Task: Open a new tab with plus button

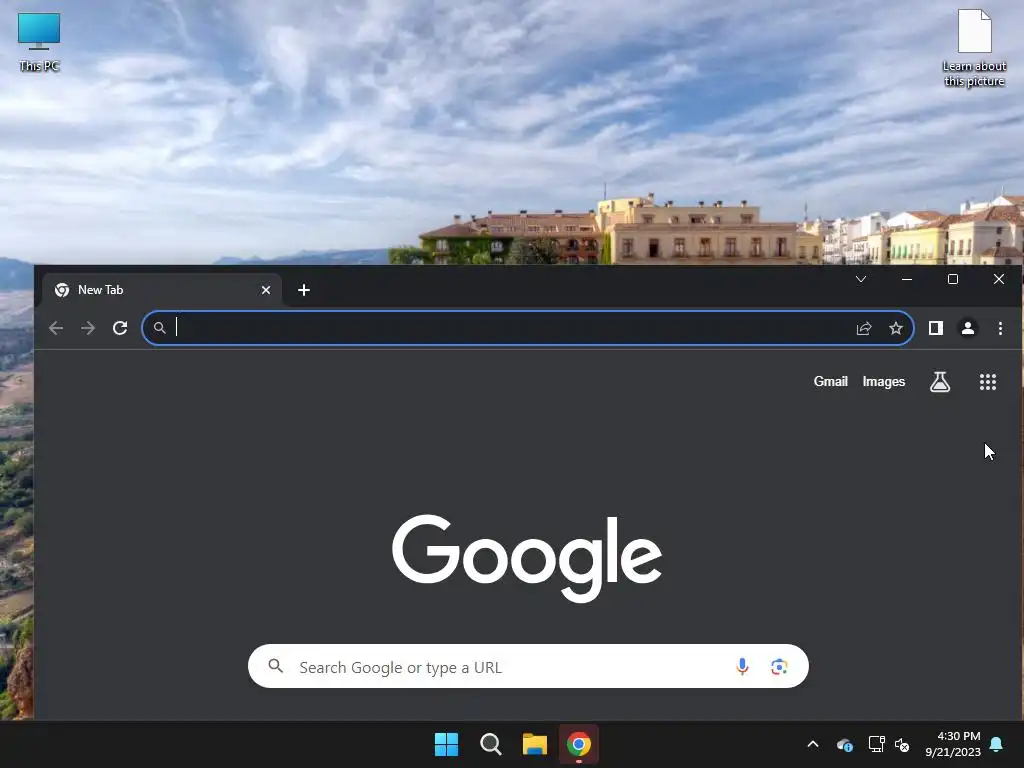Action: point(304,290)
